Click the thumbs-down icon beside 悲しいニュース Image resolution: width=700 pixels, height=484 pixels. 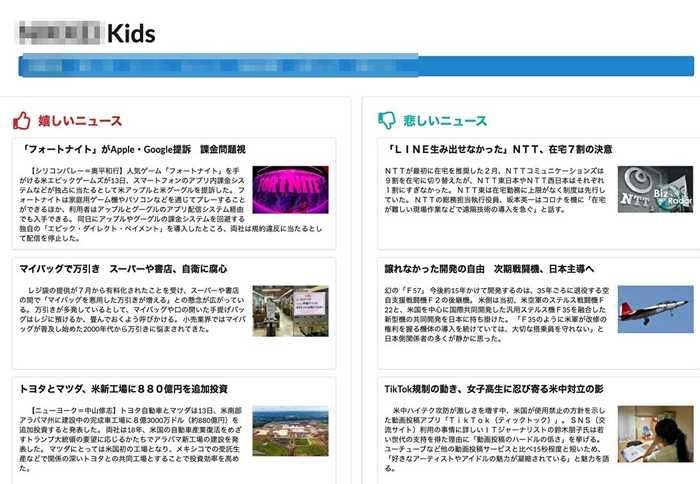pyautogui.click(x=387, y=121)
